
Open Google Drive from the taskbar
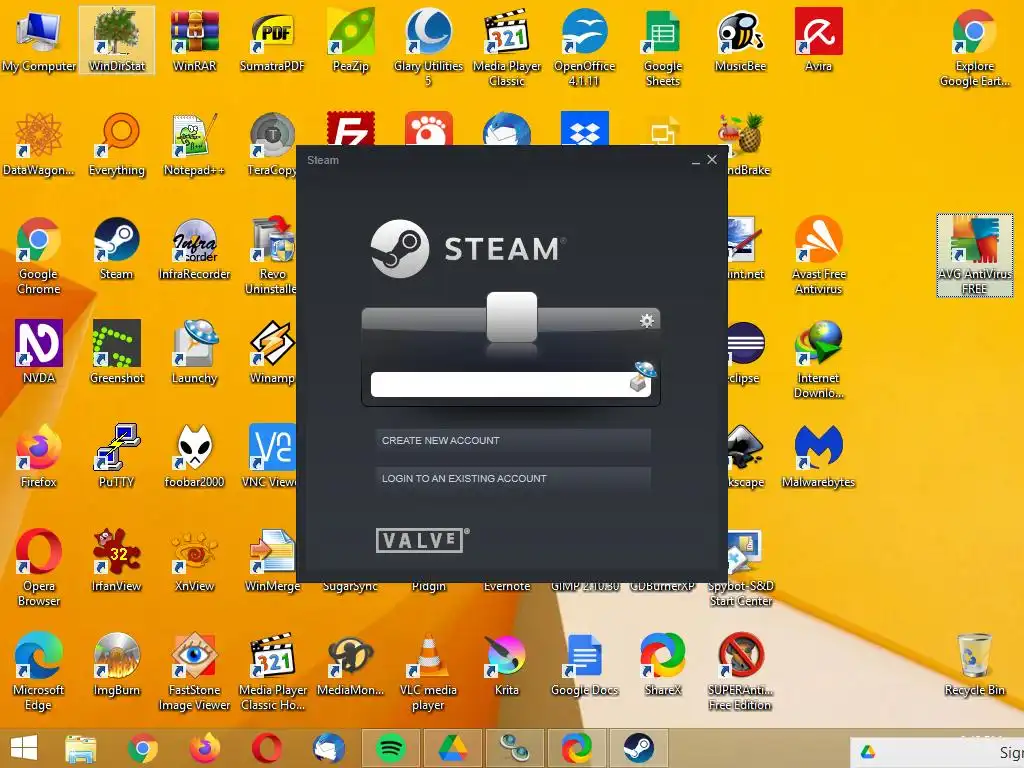coord(453,748)
